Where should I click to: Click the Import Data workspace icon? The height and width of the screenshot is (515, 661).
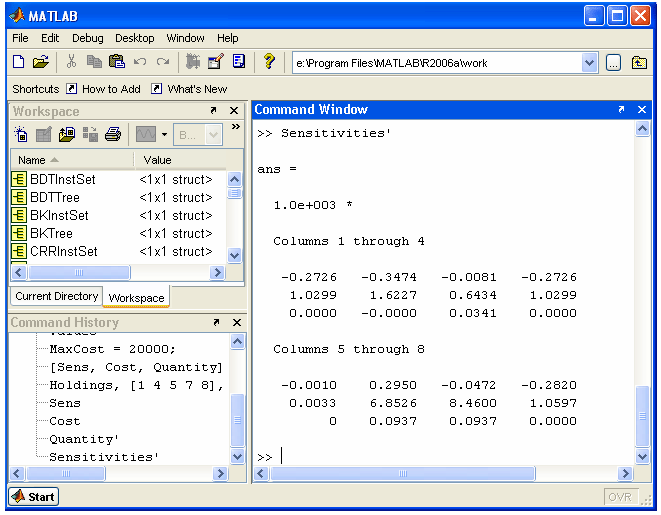click(67, 134)
